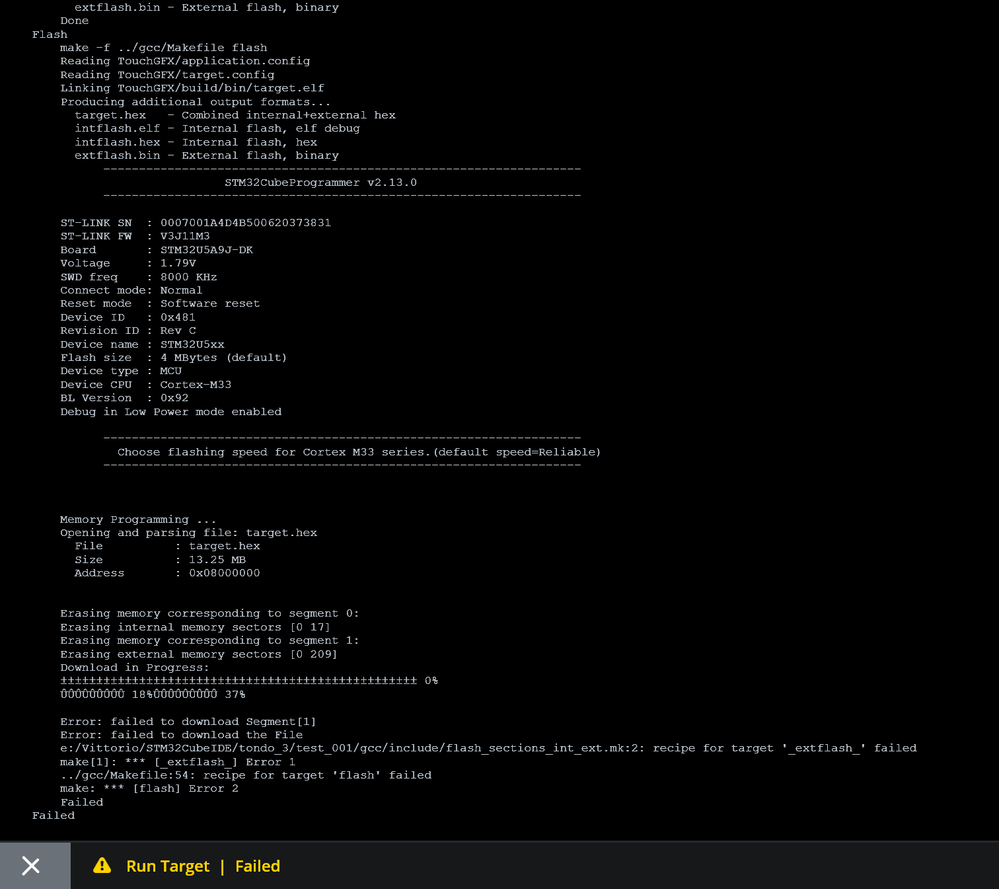The image size is (999, 889).
Task: Click the yellow 'Failed' status in bottom bar
Action: (257, 866)
